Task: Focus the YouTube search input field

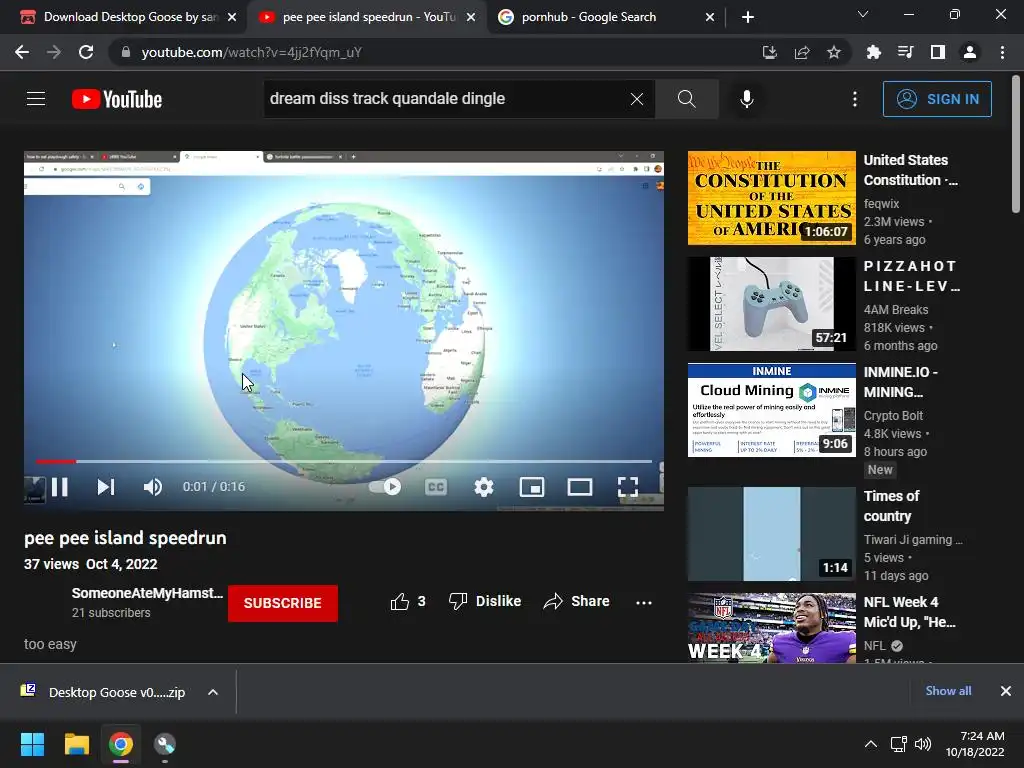Action: tap(446, 99)
